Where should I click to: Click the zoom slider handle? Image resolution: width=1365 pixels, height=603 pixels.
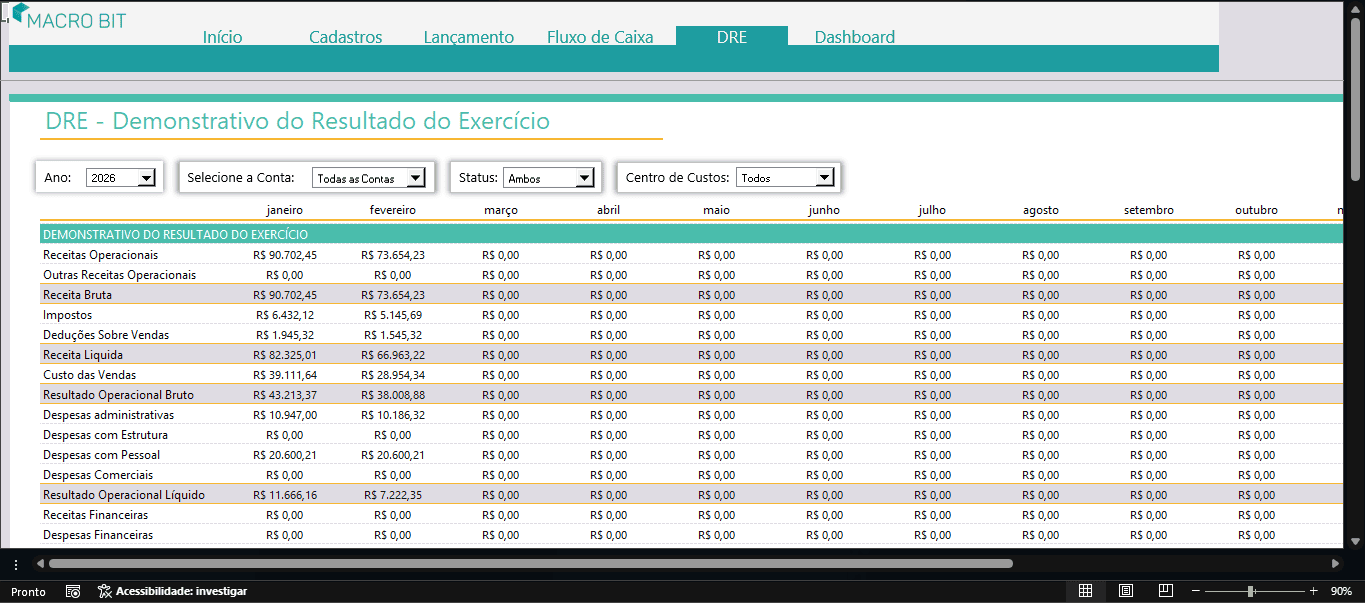point(1250,591)
